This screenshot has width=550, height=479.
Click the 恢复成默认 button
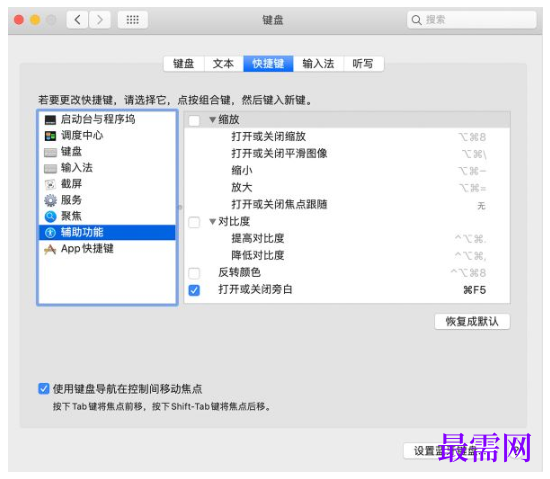pos(472,321)
